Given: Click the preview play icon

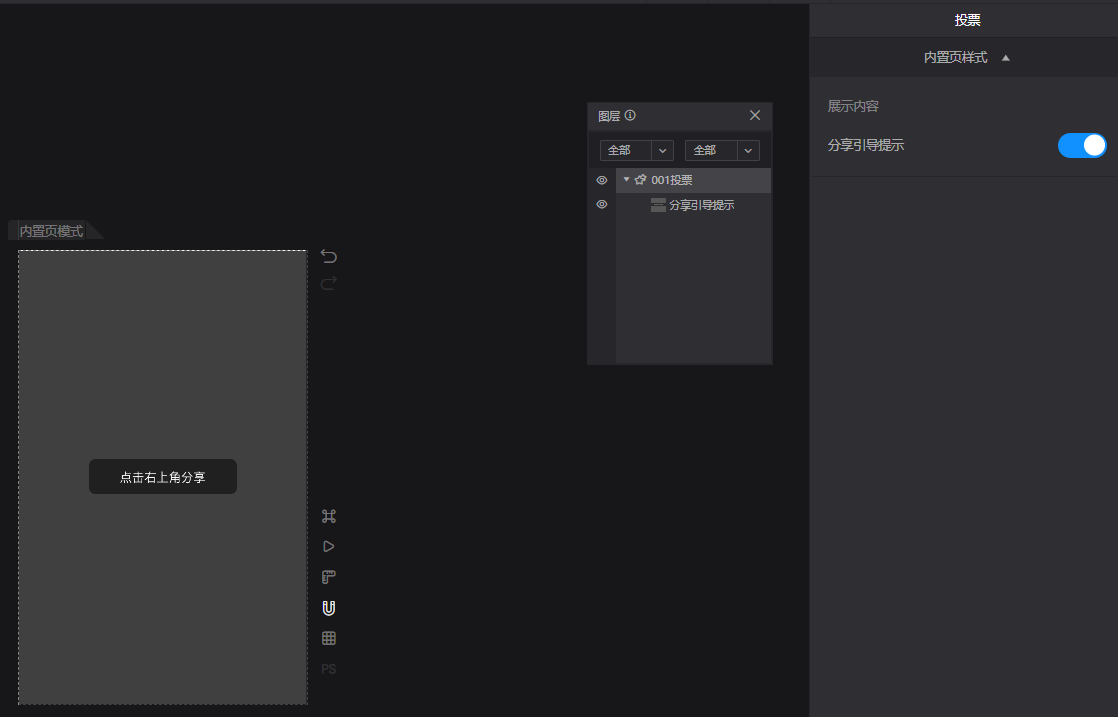Looking at the screenshot, I should click(329, 547).
